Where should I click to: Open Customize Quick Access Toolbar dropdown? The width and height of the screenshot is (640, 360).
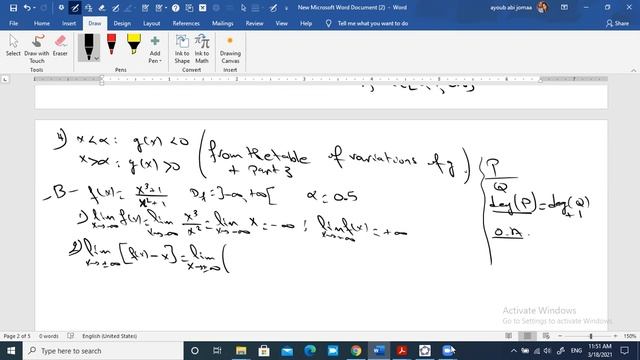coord(286,8)
